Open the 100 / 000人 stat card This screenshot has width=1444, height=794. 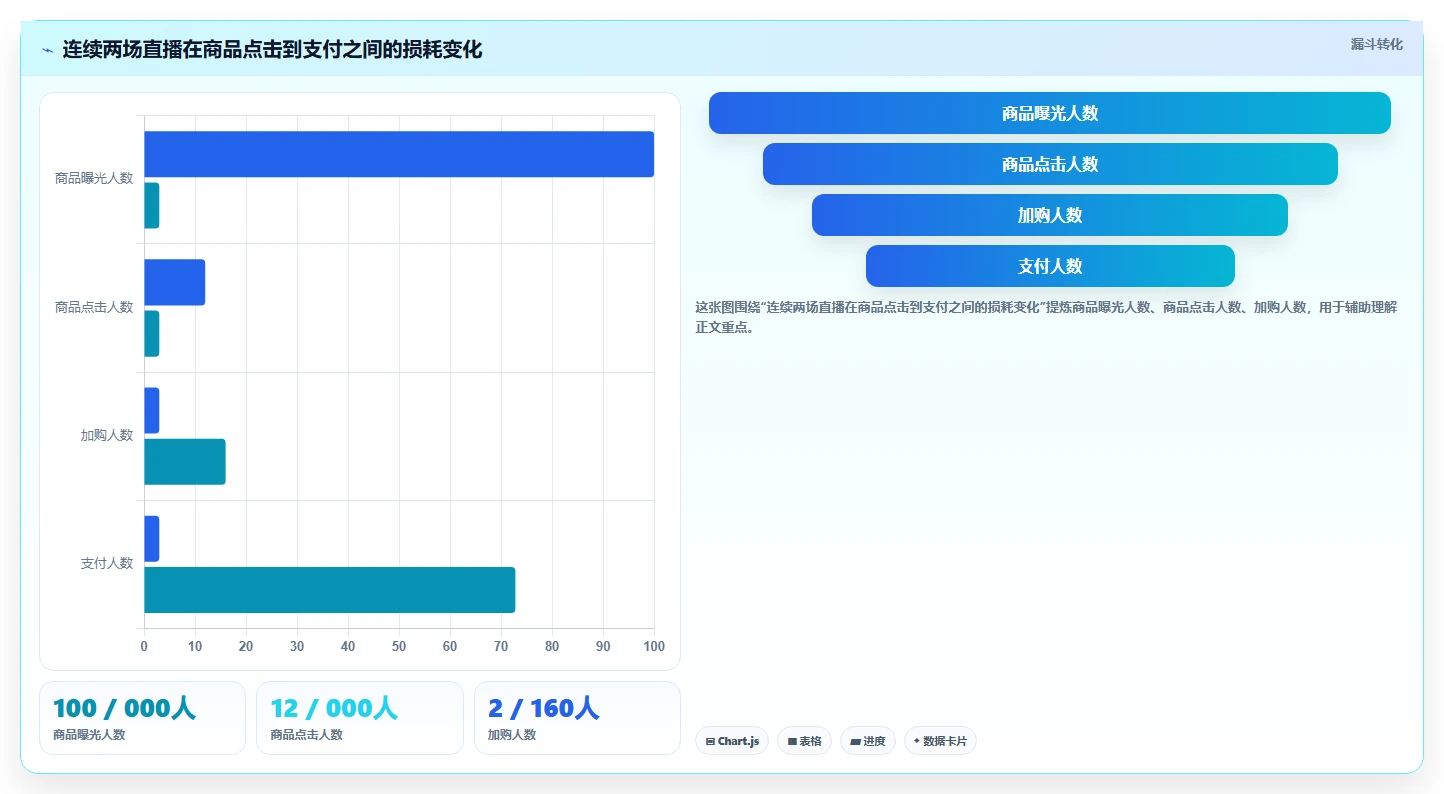pos(142,718)
